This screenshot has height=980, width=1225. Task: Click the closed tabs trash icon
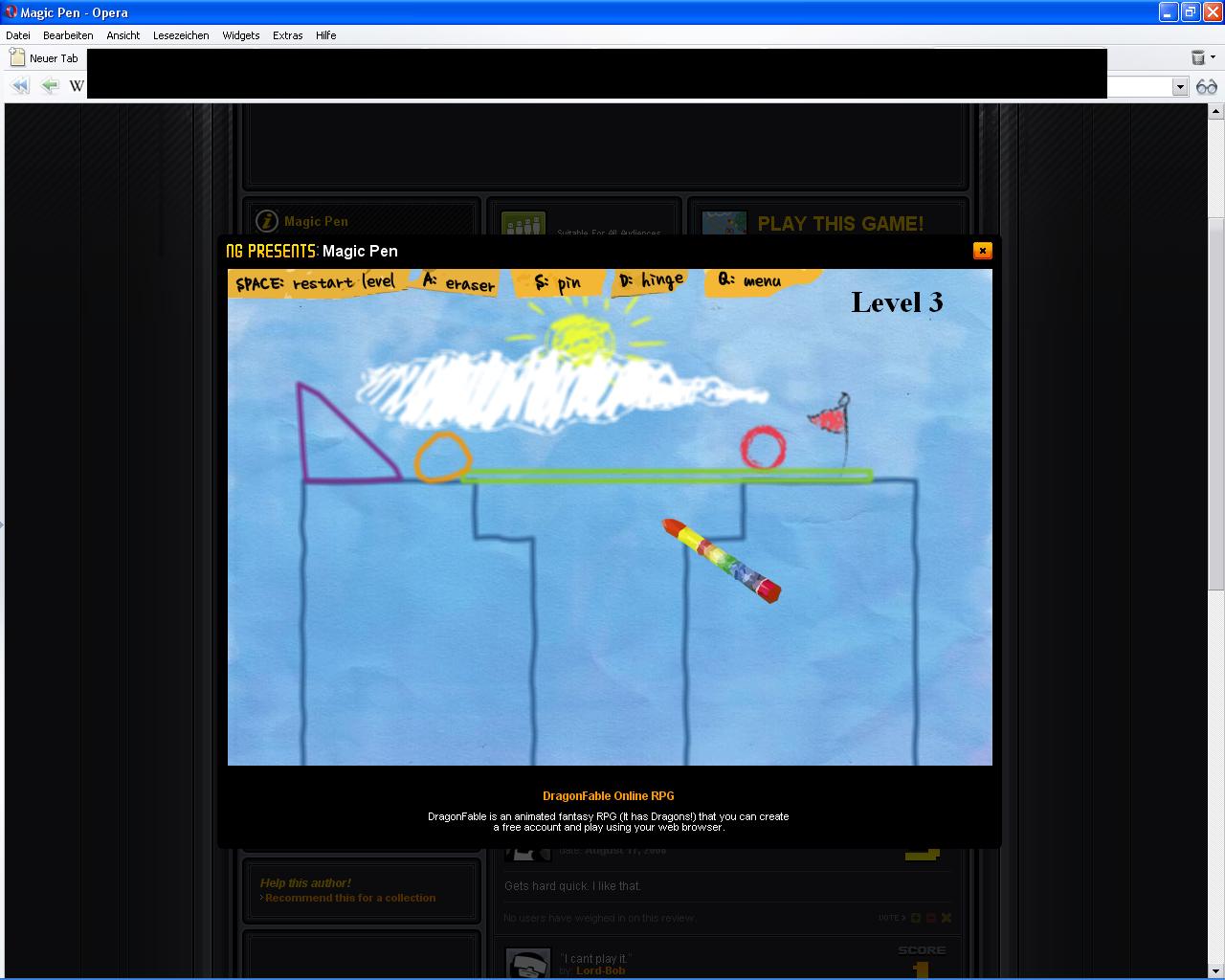click(1197, 58)
